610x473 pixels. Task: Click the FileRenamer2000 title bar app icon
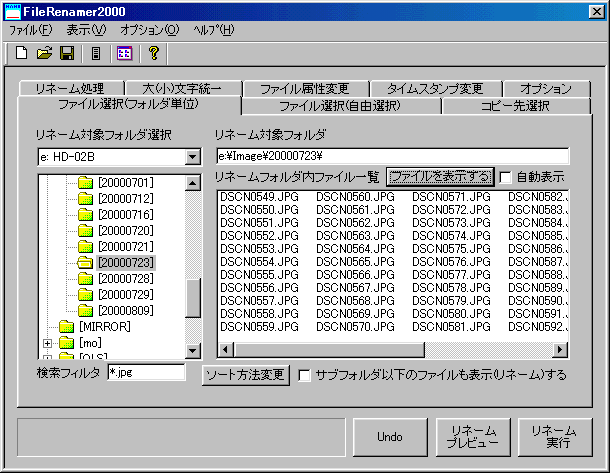[x=12, y=12]
